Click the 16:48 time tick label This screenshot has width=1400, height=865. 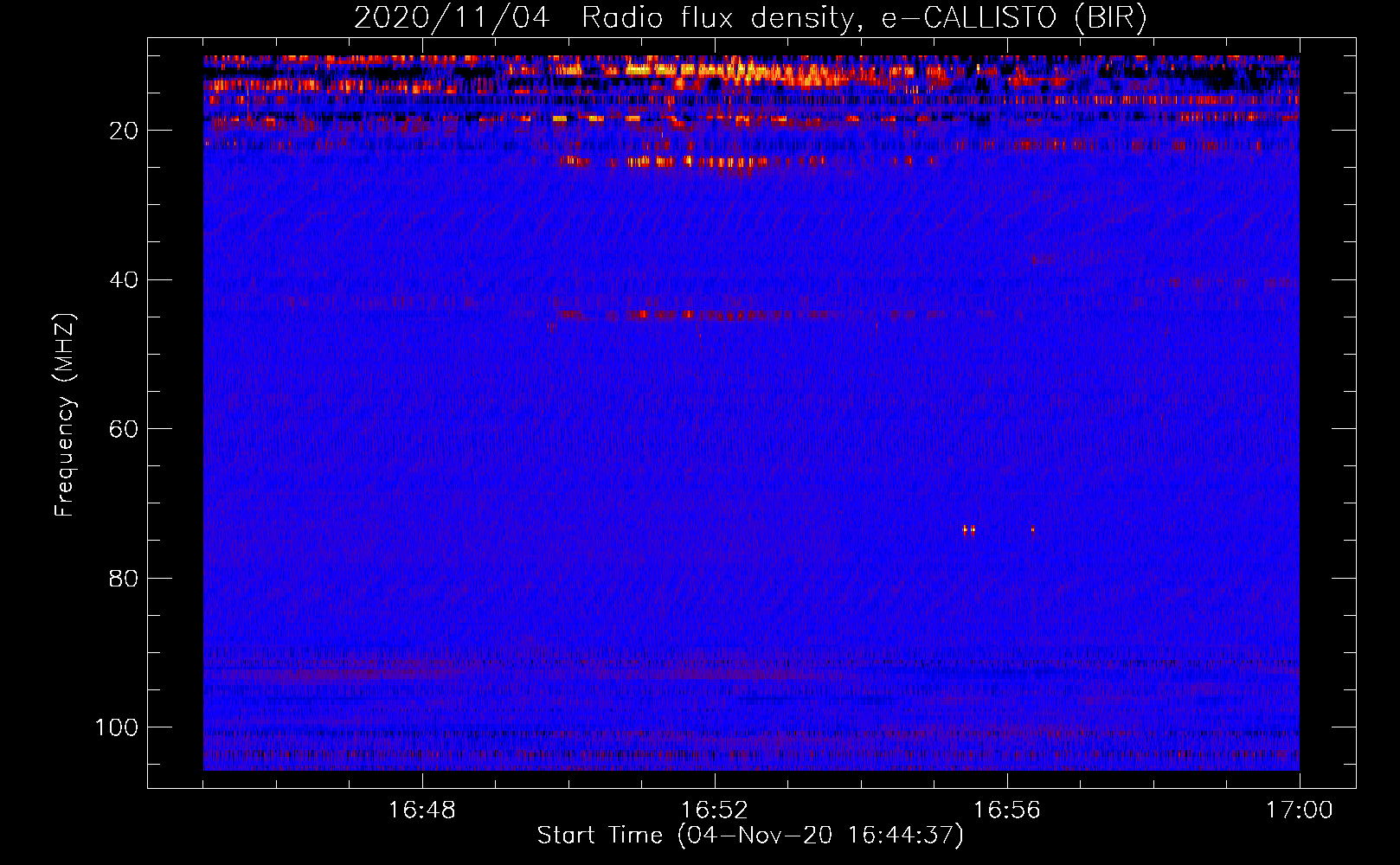point(422,811)
